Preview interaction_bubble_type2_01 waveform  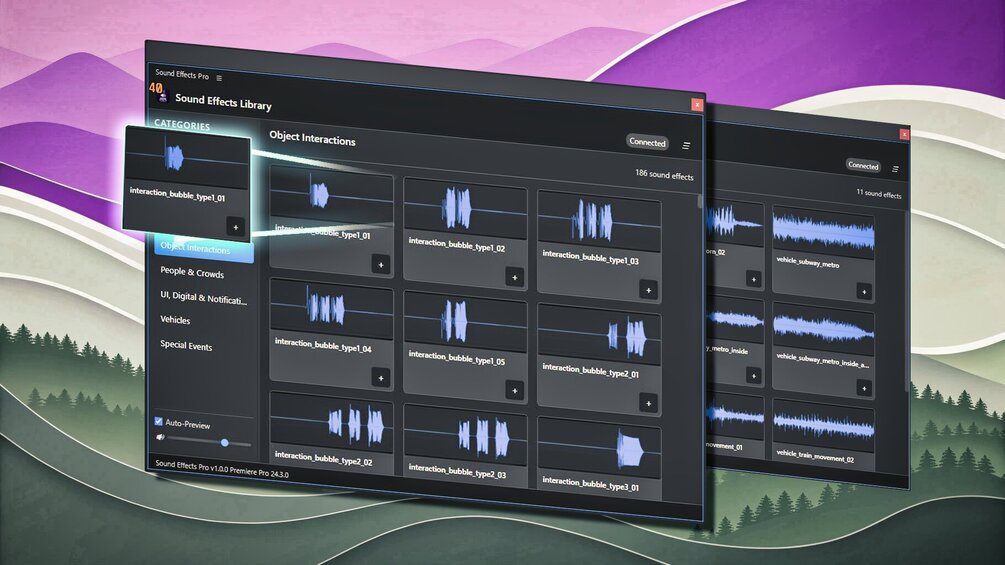click(x=599, y=333)
